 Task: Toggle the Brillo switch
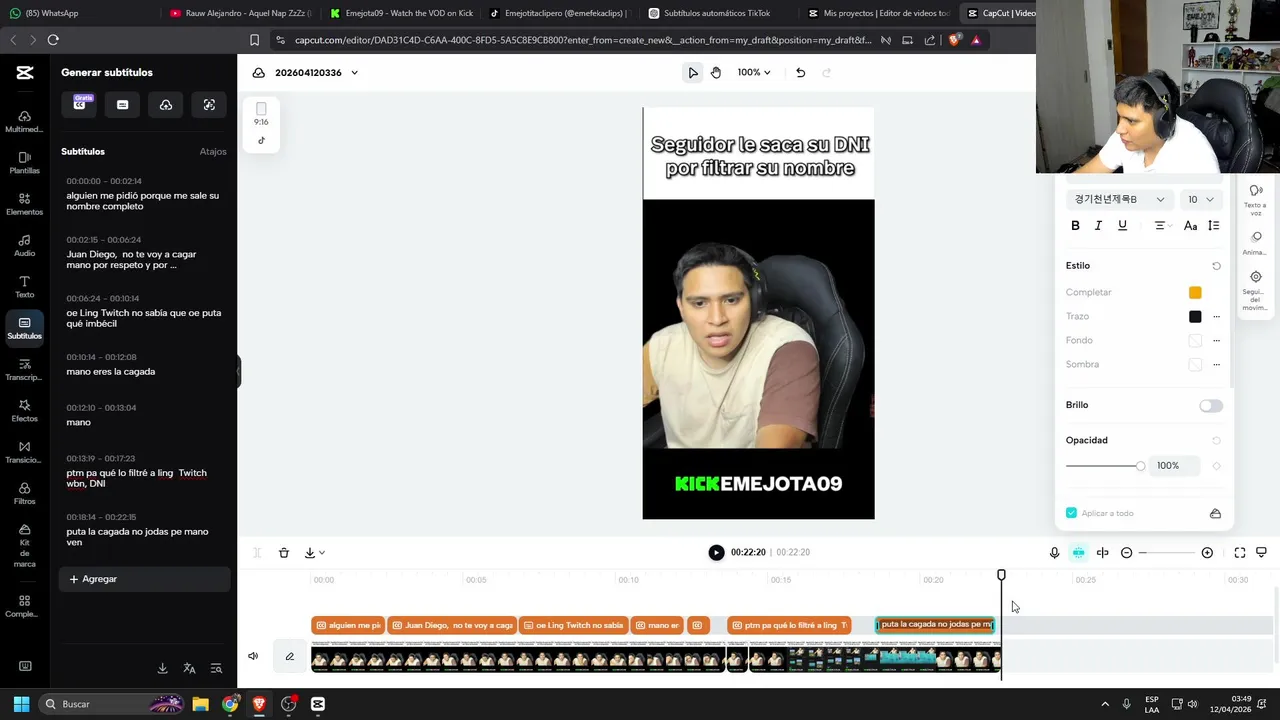click(1211, 405)
